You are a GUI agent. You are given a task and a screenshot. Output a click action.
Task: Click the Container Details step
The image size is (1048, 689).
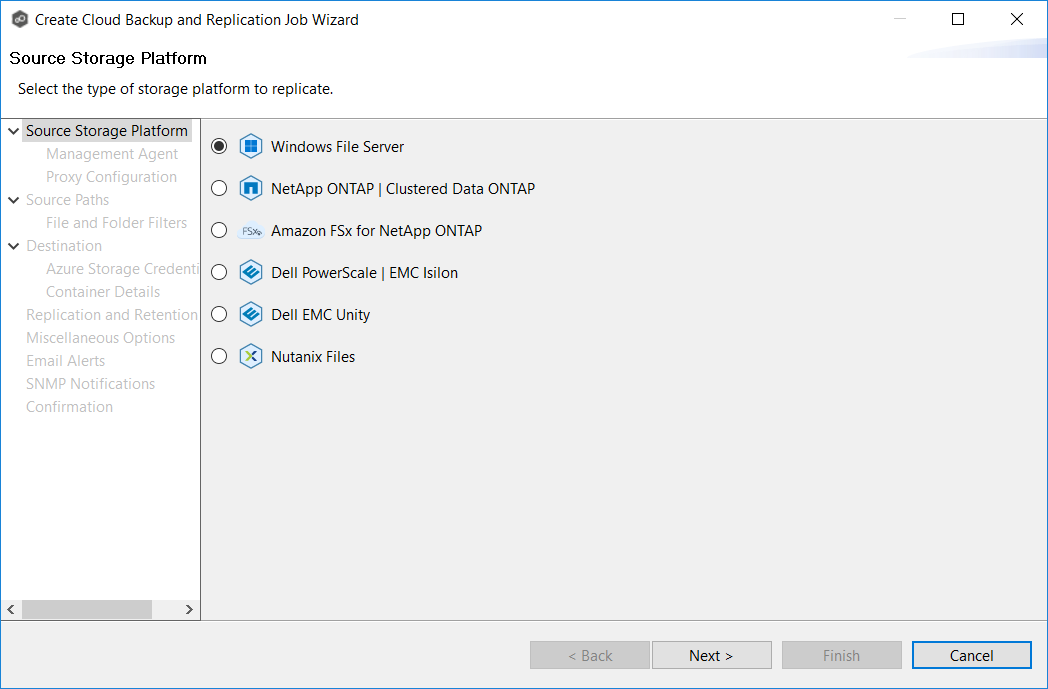tap(103, 292)
